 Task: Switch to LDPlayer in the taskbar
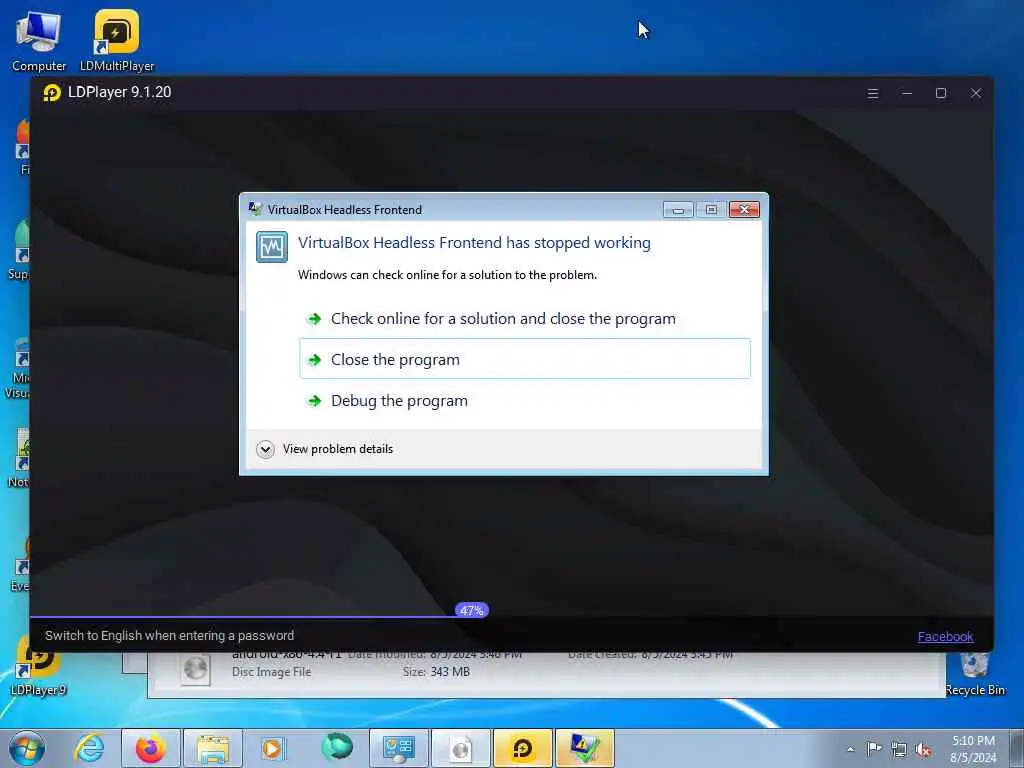pos(523,748)
